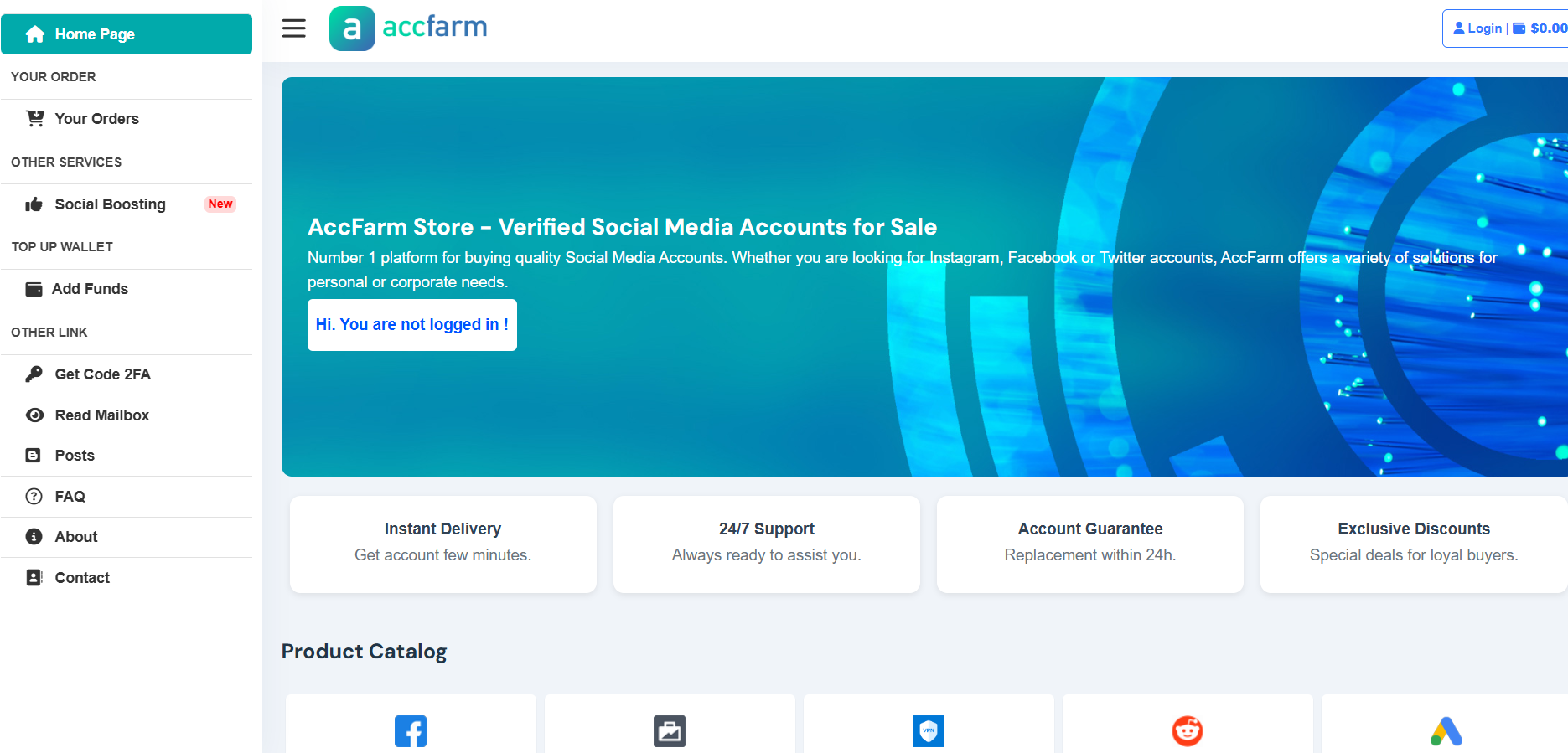
Task: Select the VPN shield product category
Action: 928,730
